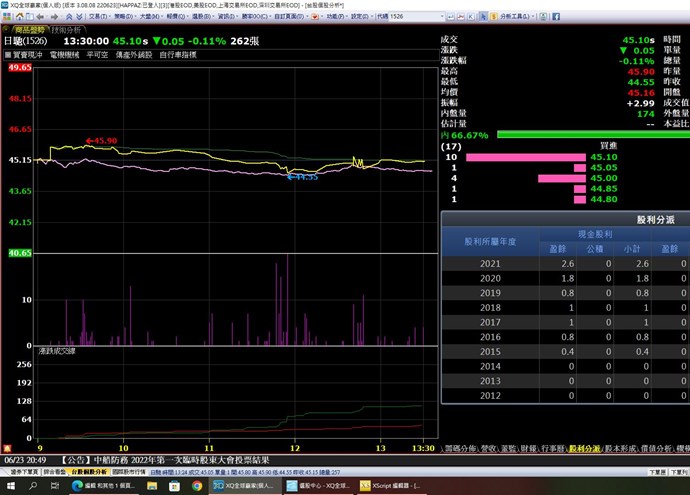The width and height of the screenshot is (690, 495).
Task: Open Windows Start menu
Action: click(x=9, y=485)
